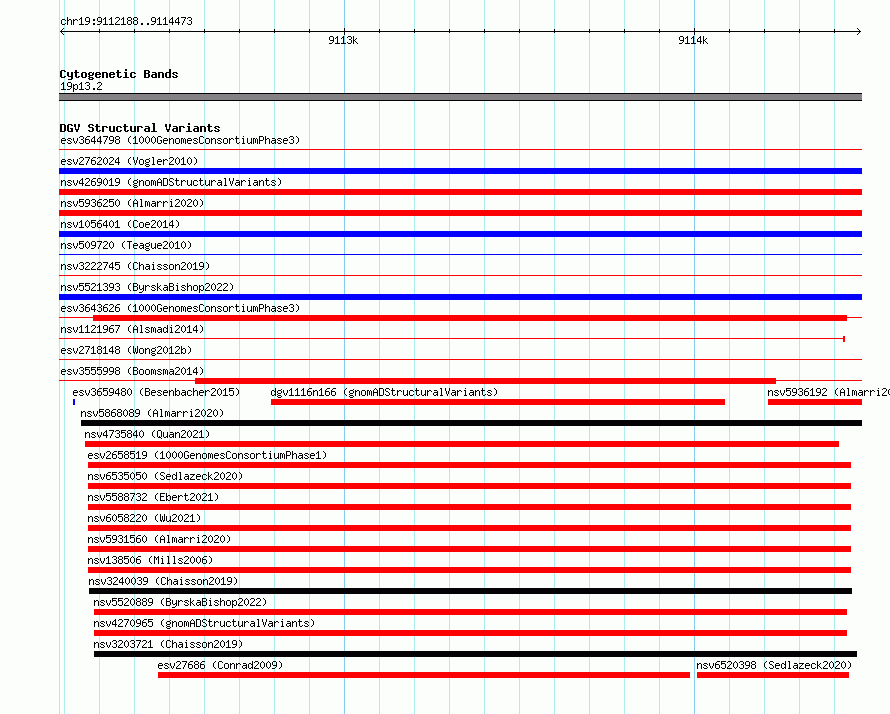
Task: Select the nsv5936250 Almarri2020 label
Action: [x=132, y=203]
